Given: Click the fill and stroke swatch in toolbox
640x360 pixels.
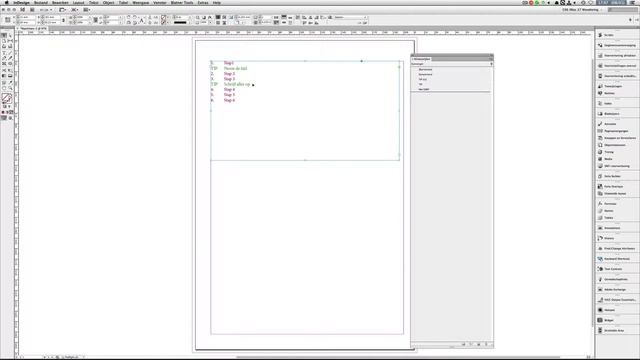Looking at the screenshot, I should click(x=7, y=98).
